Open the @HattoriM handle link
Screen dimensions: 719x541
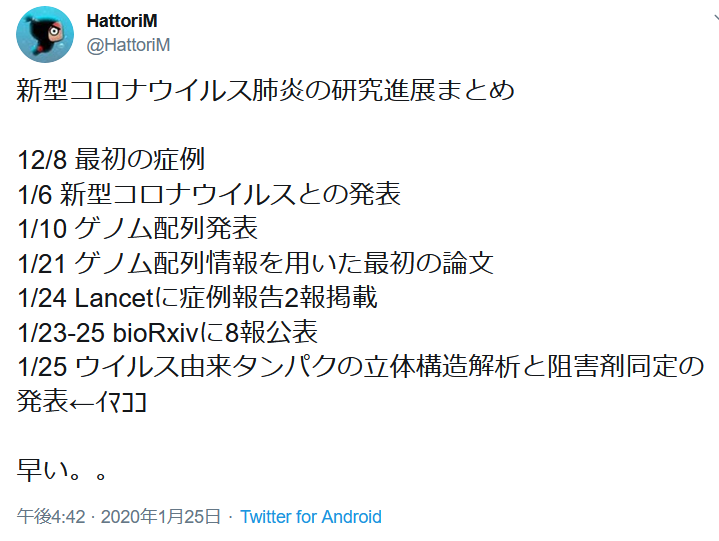[x=128, y=45]
